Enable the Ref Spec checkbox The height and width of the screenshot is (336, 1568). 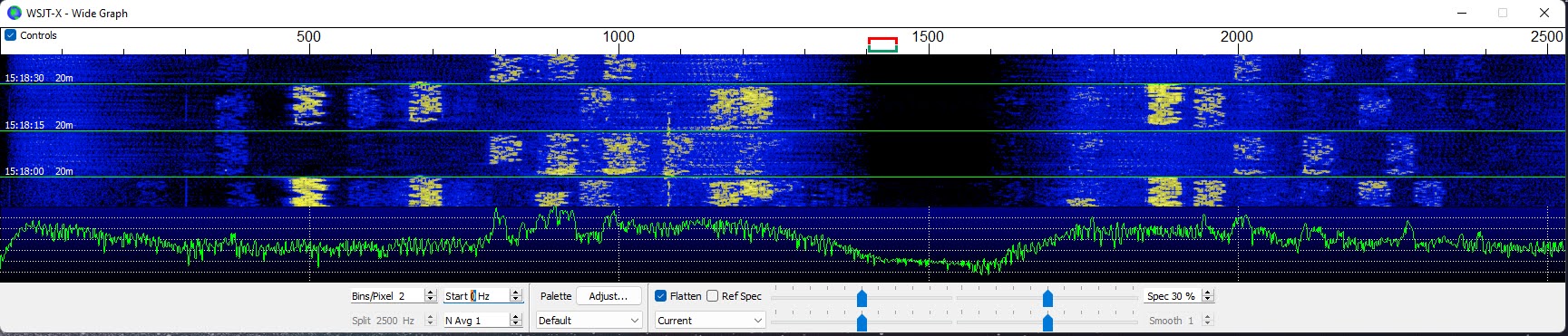[x=713, y=296]
